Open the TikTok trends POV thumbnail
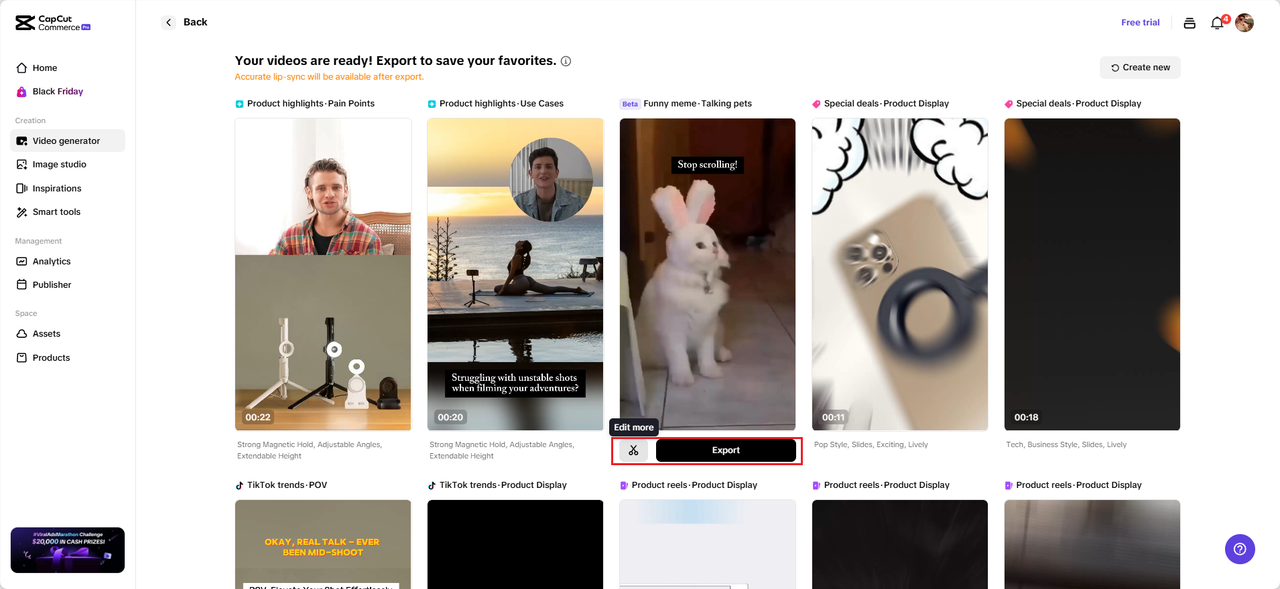Image resolution: width=1280 pixels, height=589 pixels. pyautogui.click(x=323, y=544)
